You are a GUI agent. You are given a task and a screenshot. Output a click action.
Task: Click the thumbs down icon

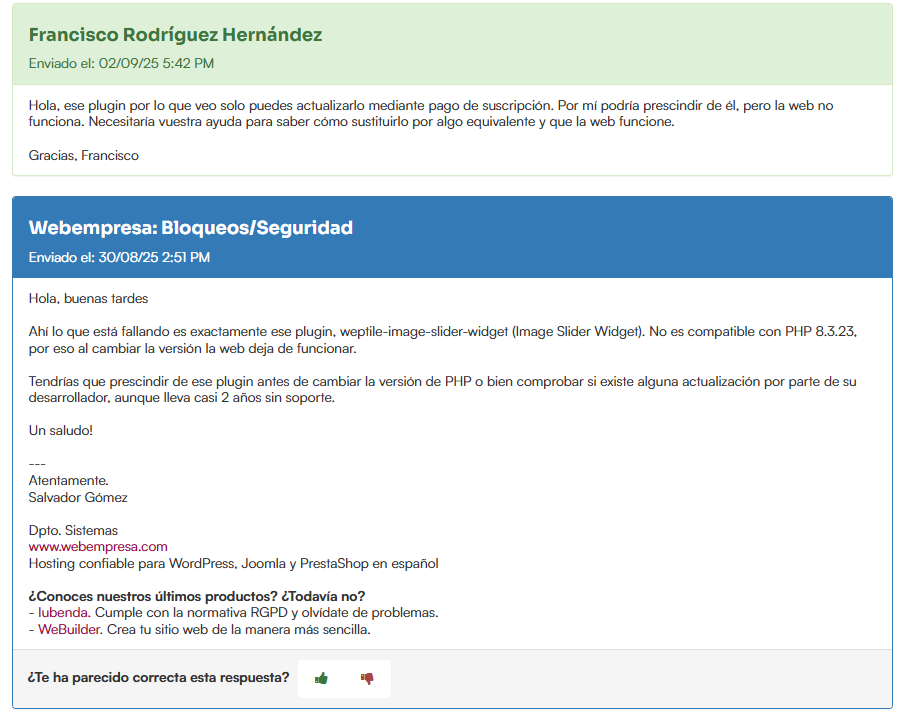click(x=367, y=678)
